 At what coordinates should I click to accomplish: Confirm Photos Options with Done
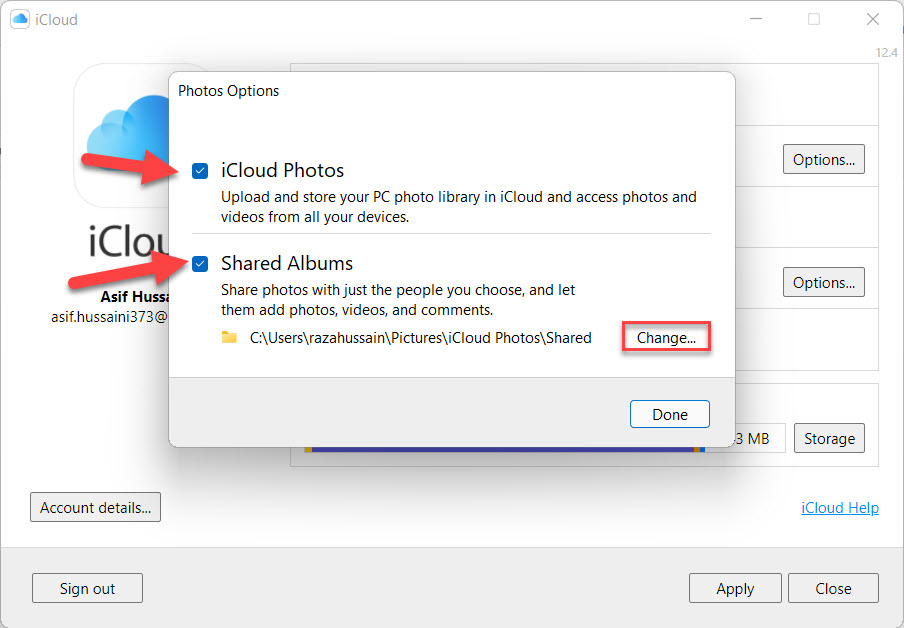(x=669, y=414)
